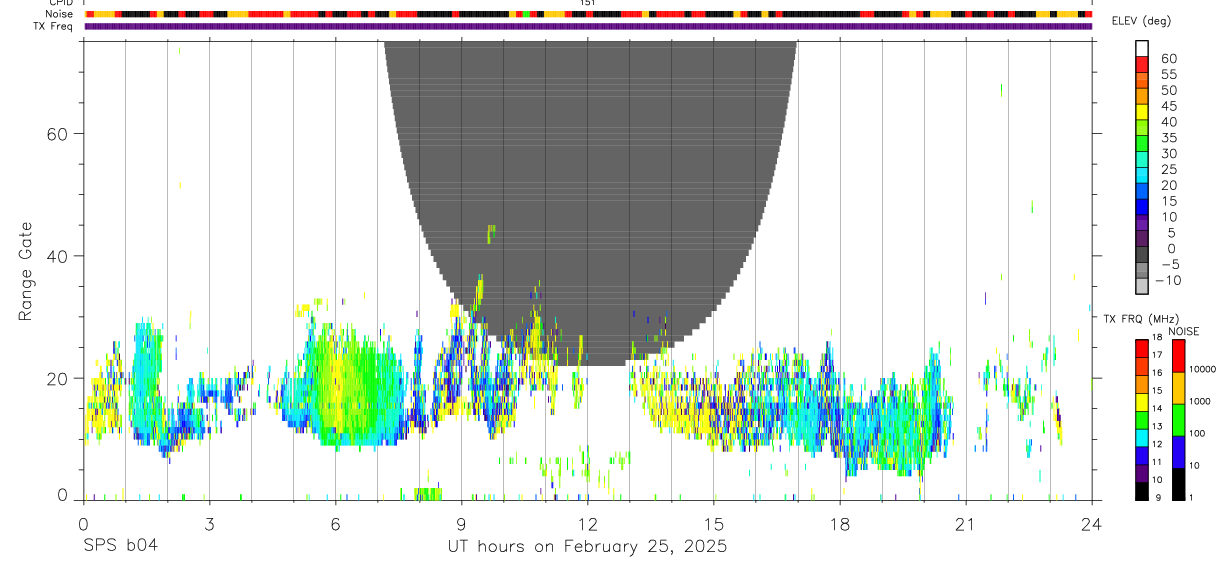Click the '-5' value in ELEV legend
1228x567 pixels.
[x=1171, y=264]
